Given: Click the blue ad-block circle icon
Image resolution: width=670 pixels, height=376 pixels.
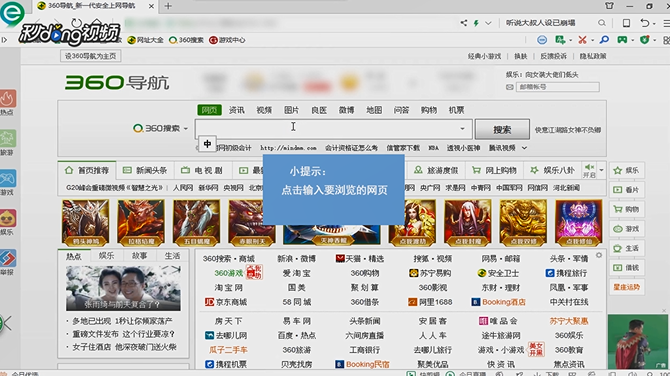Looking at the screenshot, I should coord(542,40).
